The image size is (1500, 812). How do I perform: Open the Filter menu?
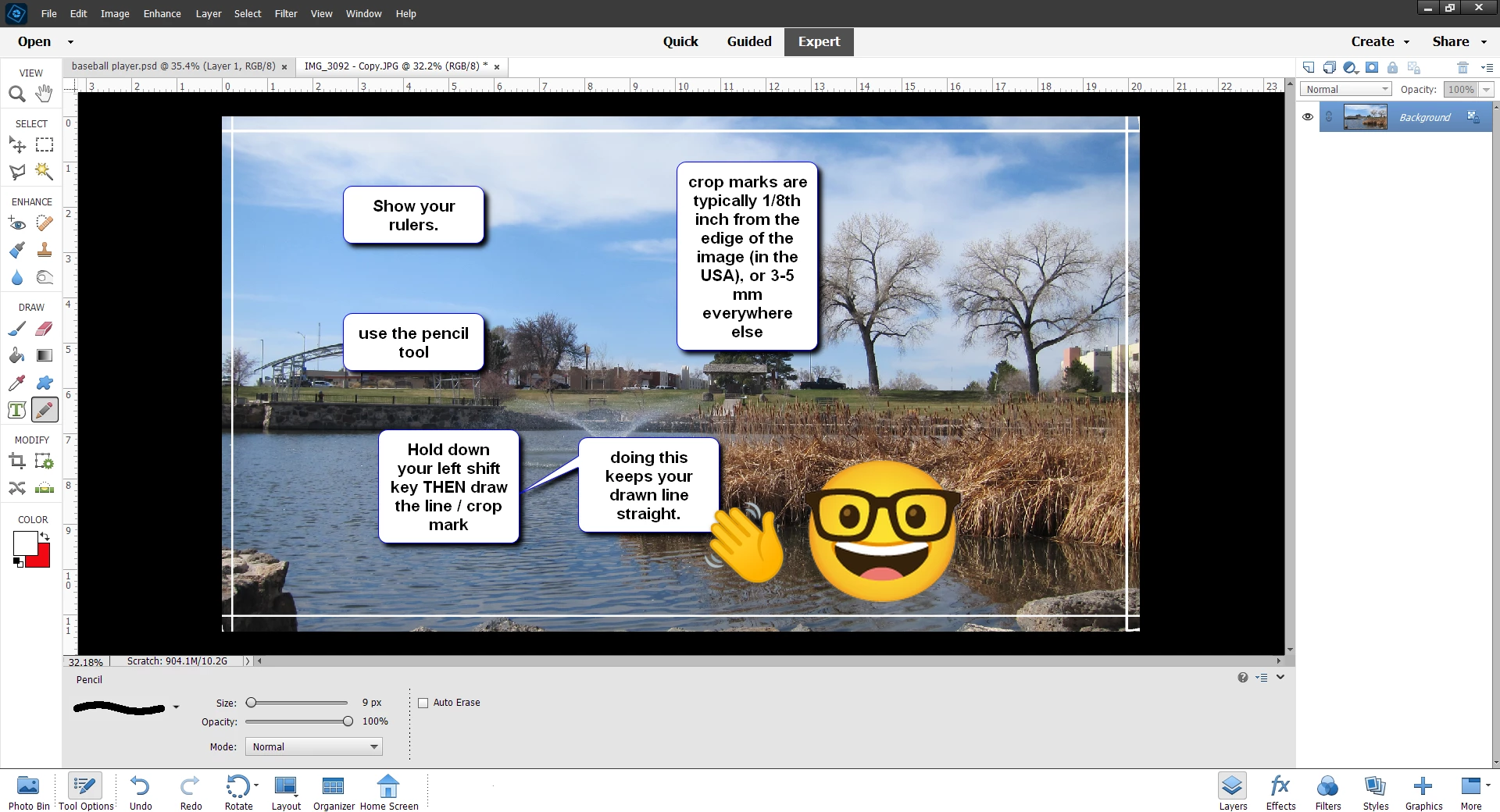point(286,13)
